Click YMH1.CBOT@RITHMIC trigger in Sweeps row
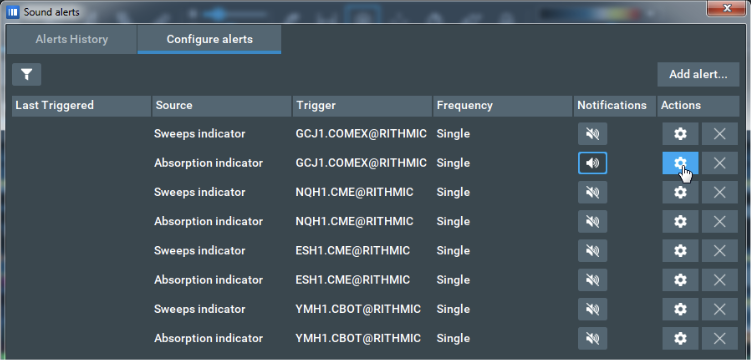Viewport: 751px width, 360px height. click(x=358, y=309)
